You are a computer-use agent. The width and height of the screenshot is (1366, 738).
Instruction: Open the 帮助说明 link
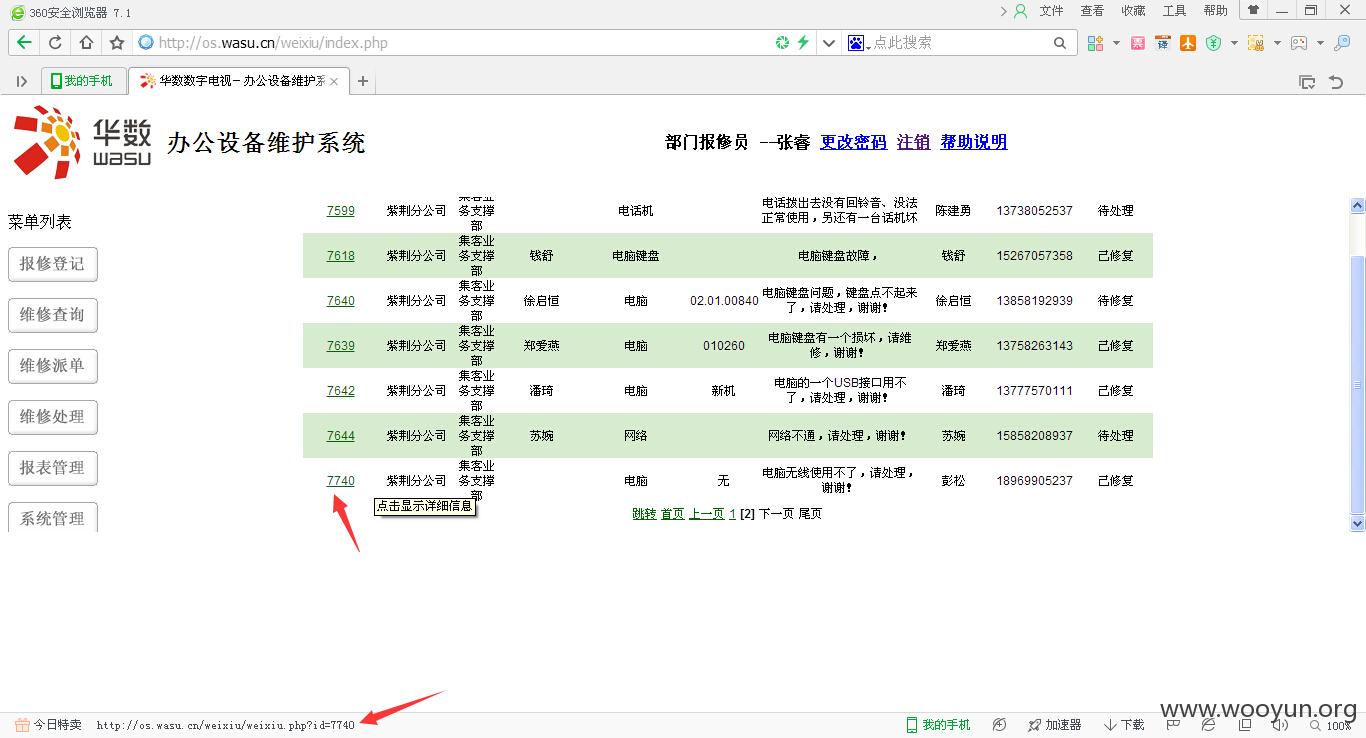pyautogui.click(x=973, y=142)
